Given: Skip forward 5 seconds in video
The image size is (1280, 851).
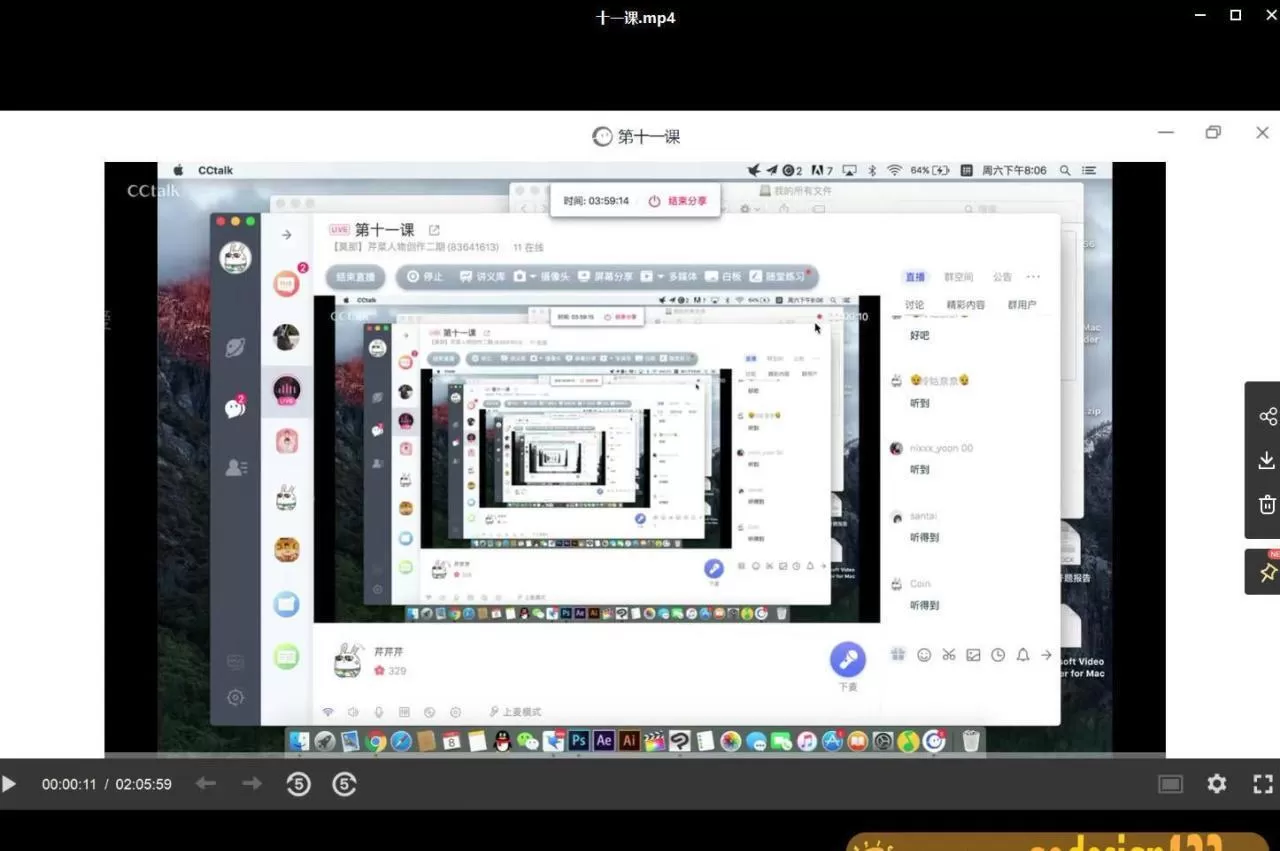Looking at the screenshot, I should [344, 784].
